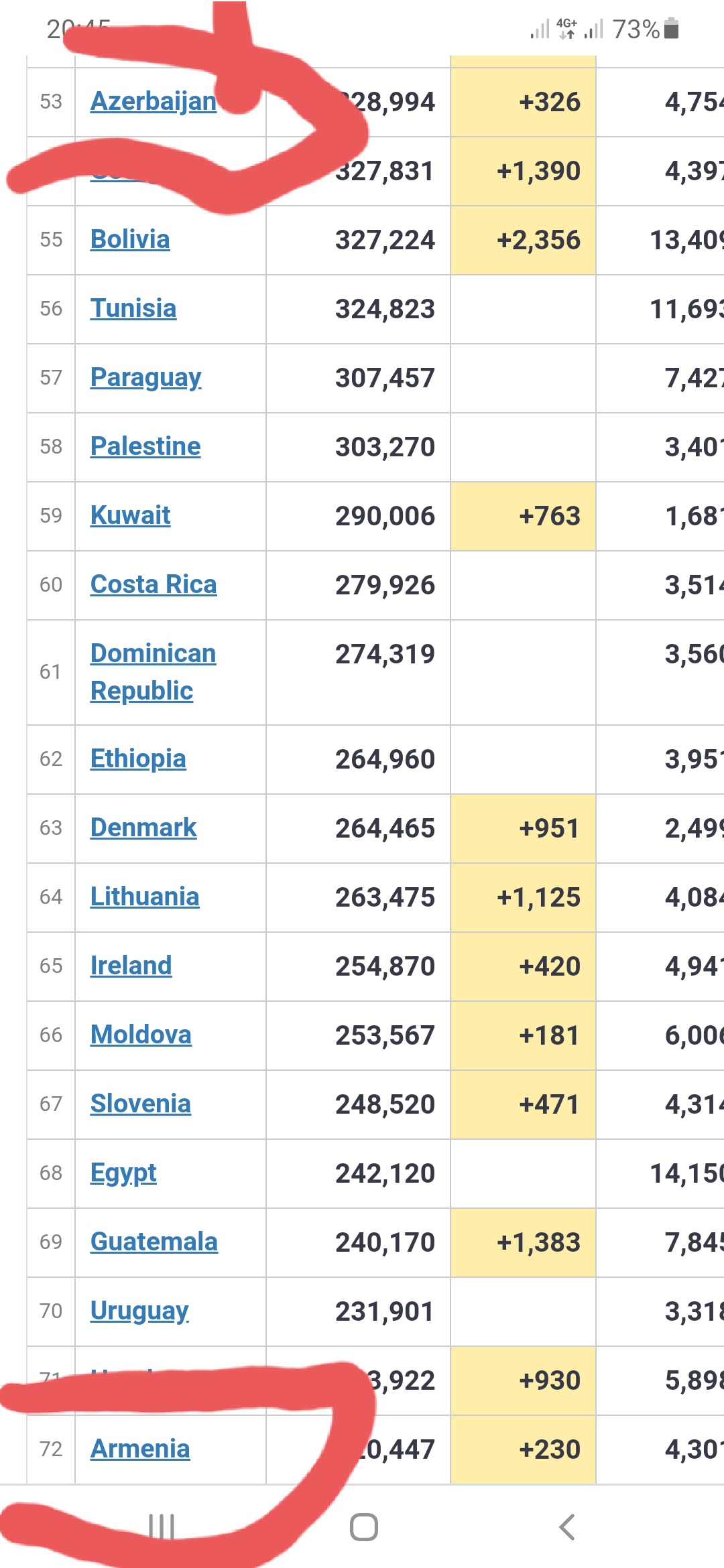Screen dimensions: 724x1568
Task: Tap the 4G+ network indicator
Action: tap(566, 29)
